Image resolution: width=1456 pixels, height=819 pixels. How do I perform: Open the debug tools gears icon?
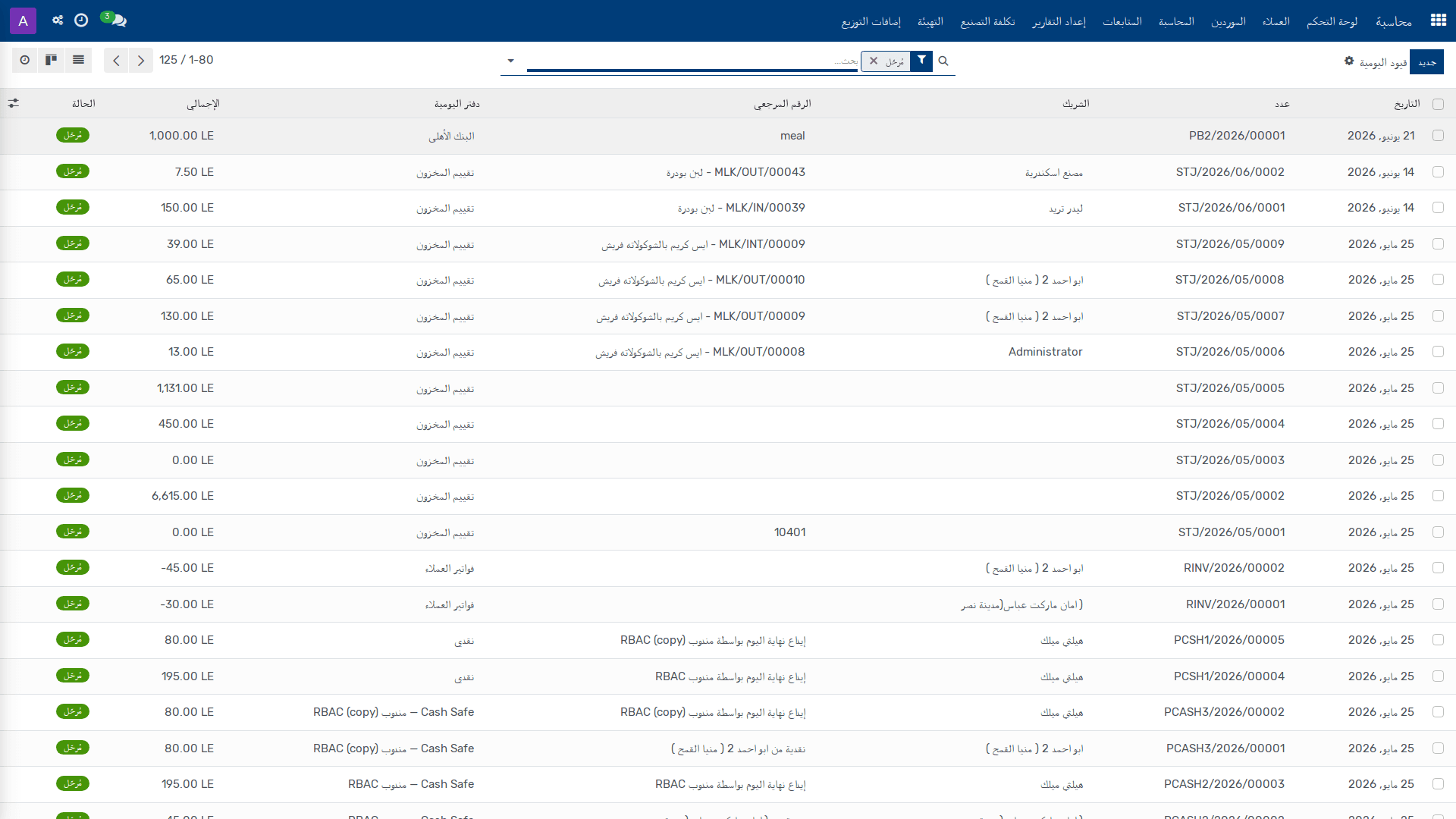click(x=58, y=20)
